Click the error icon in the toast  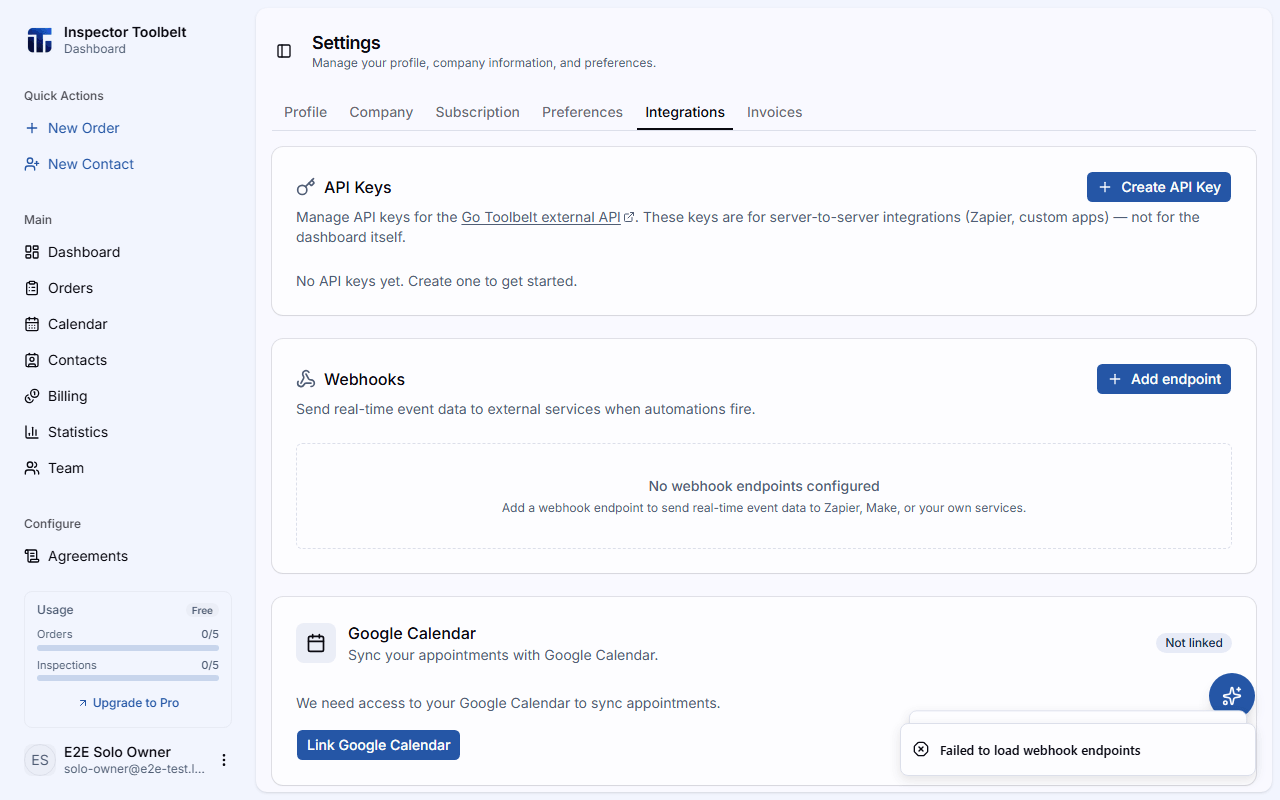pos(921,750)
